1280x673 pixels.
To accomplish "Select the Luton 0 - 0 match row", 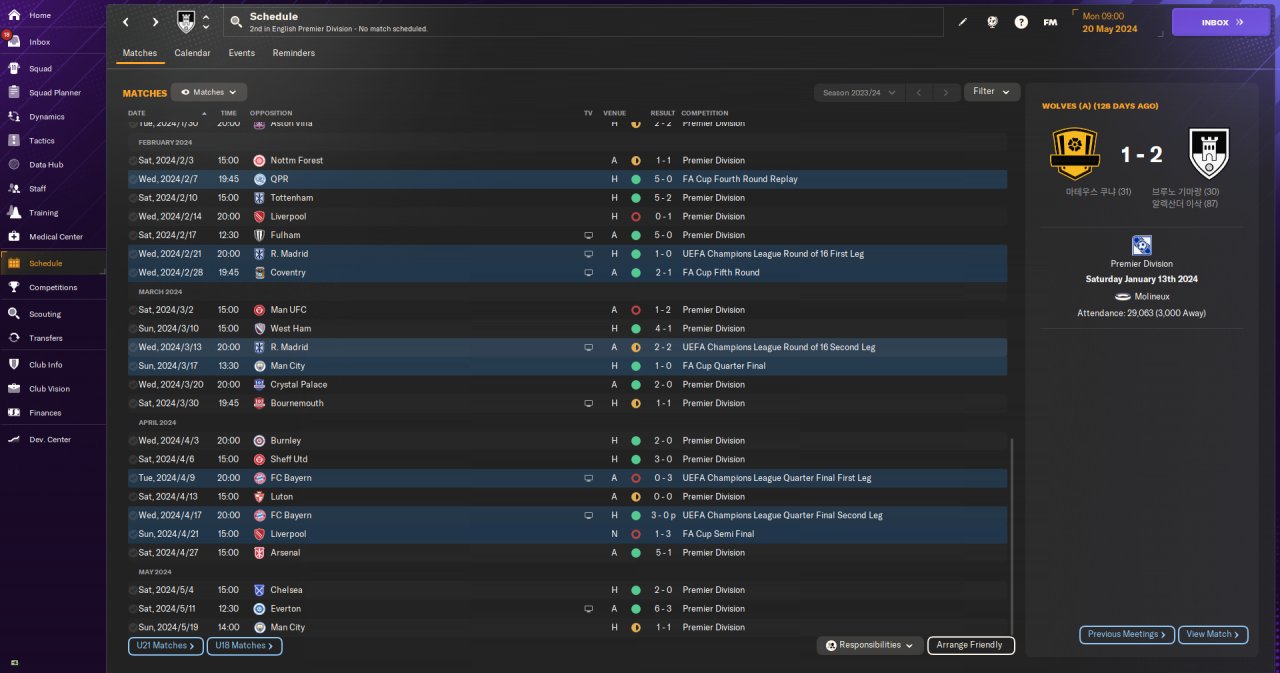I will point(567,497).
